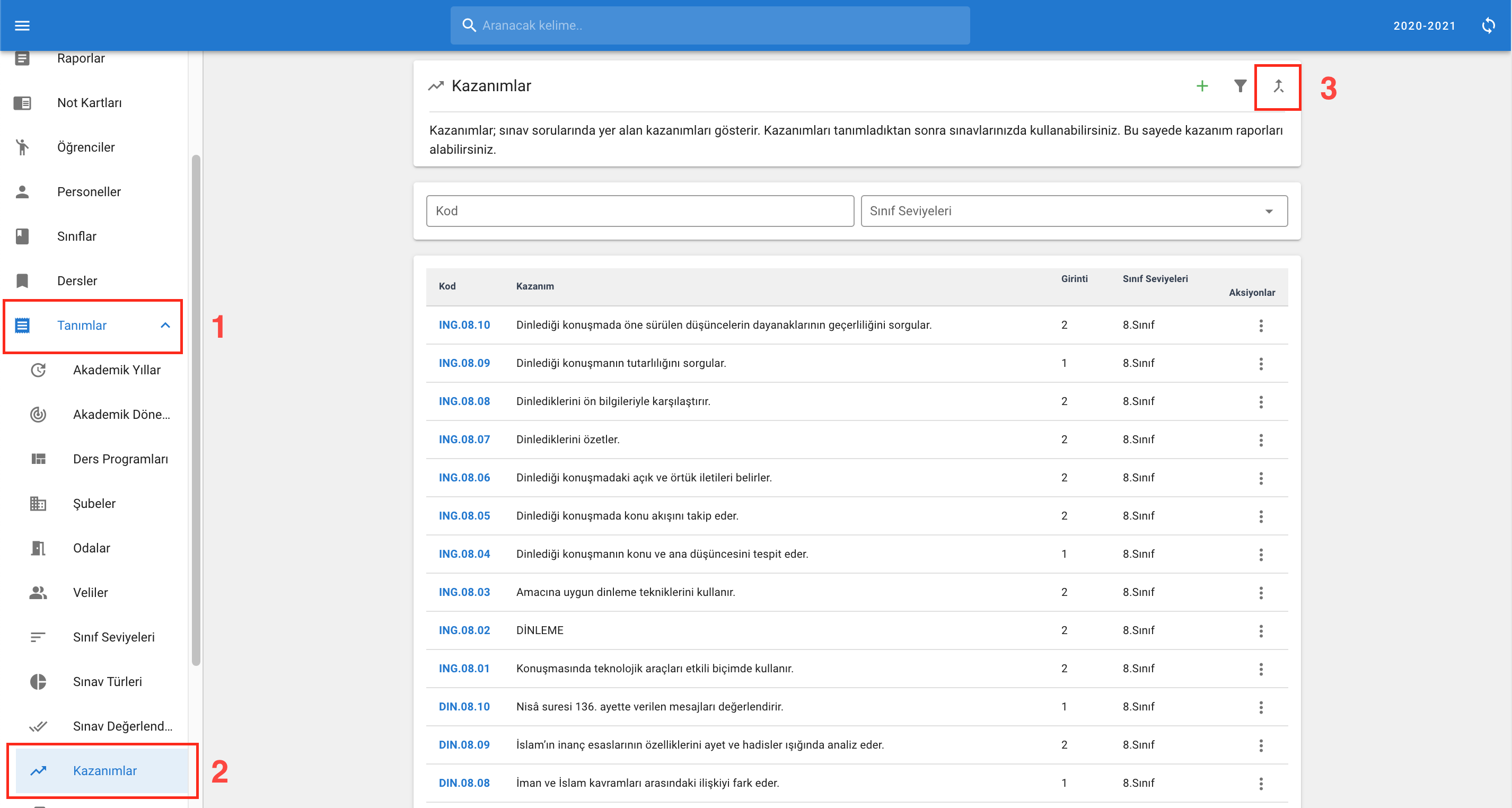1512x808 pixels.
Task: Toggle the filter funnel icon
Action: (1240, 86)
